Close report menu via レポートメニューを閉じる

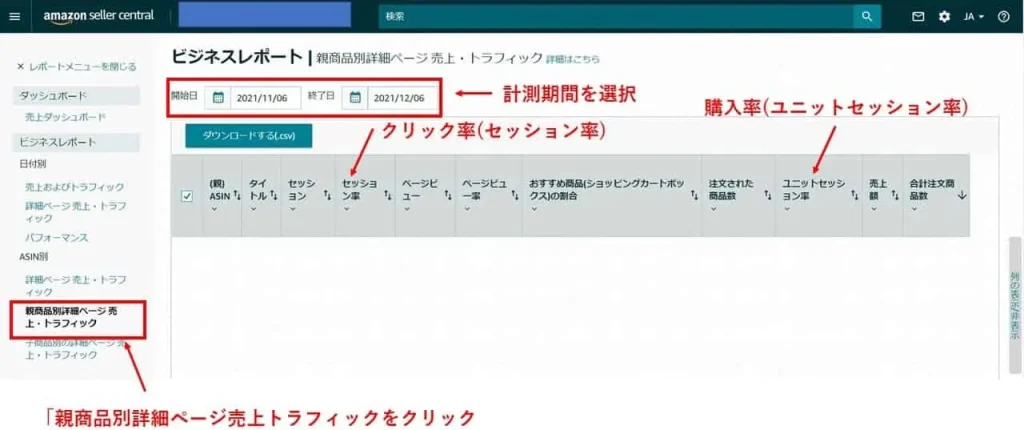point(76,66)
